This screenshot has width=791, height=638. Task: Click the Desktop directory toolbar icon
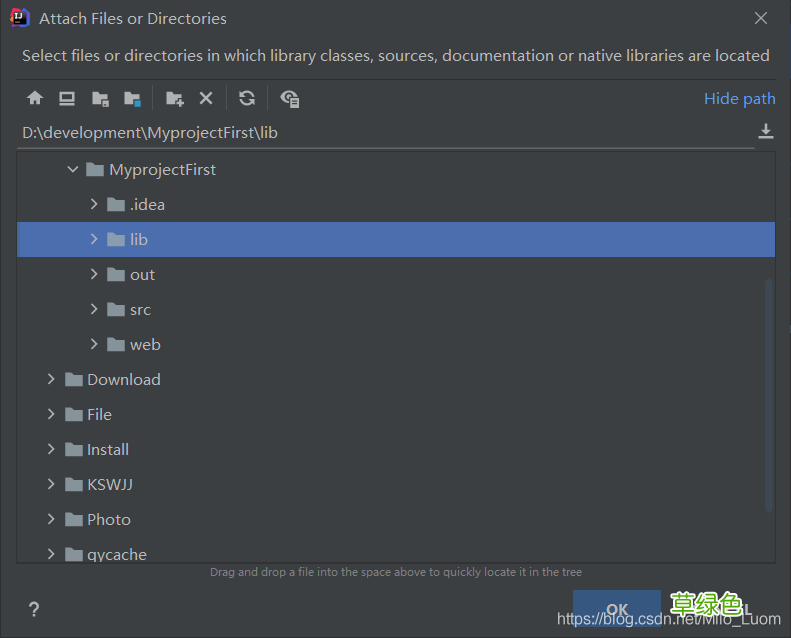pos(67,98)
